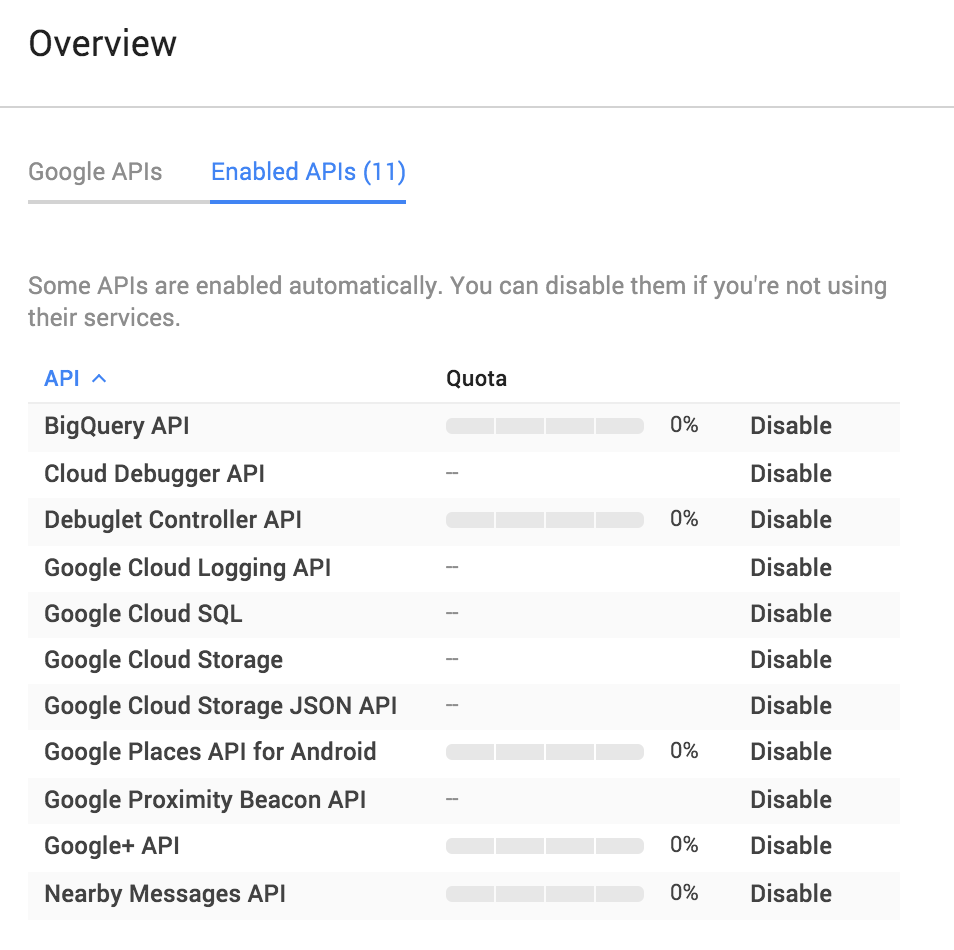
Task: Click the Overview page heading
Action: point(103,44)
